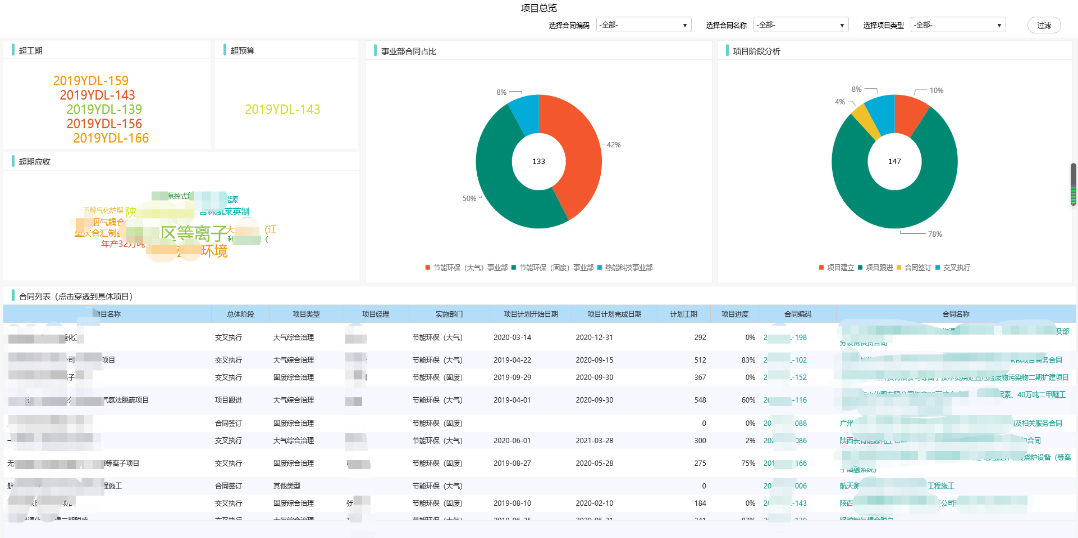Sort by the 项目进度 column header
This screenshot has width=1078, height=538.
pyautogui.click(x=735, y=314)
